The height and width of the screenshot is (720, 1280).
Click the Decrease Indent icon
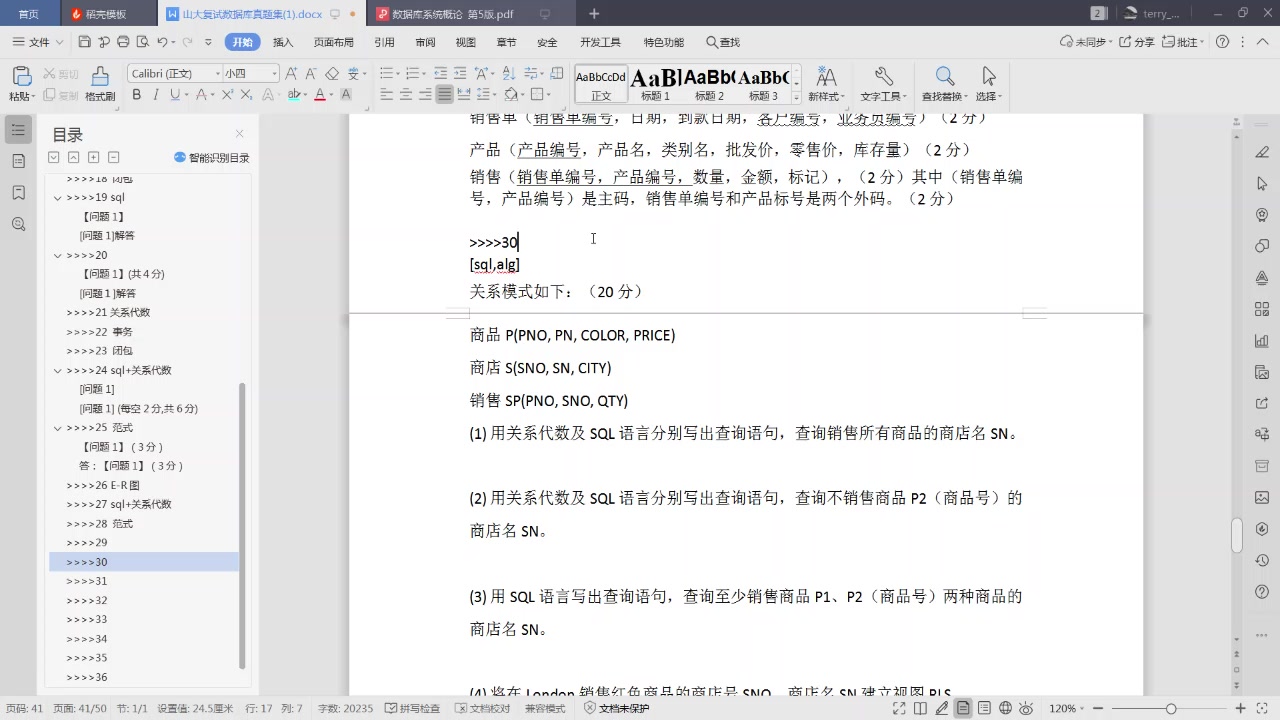point(439,74)
